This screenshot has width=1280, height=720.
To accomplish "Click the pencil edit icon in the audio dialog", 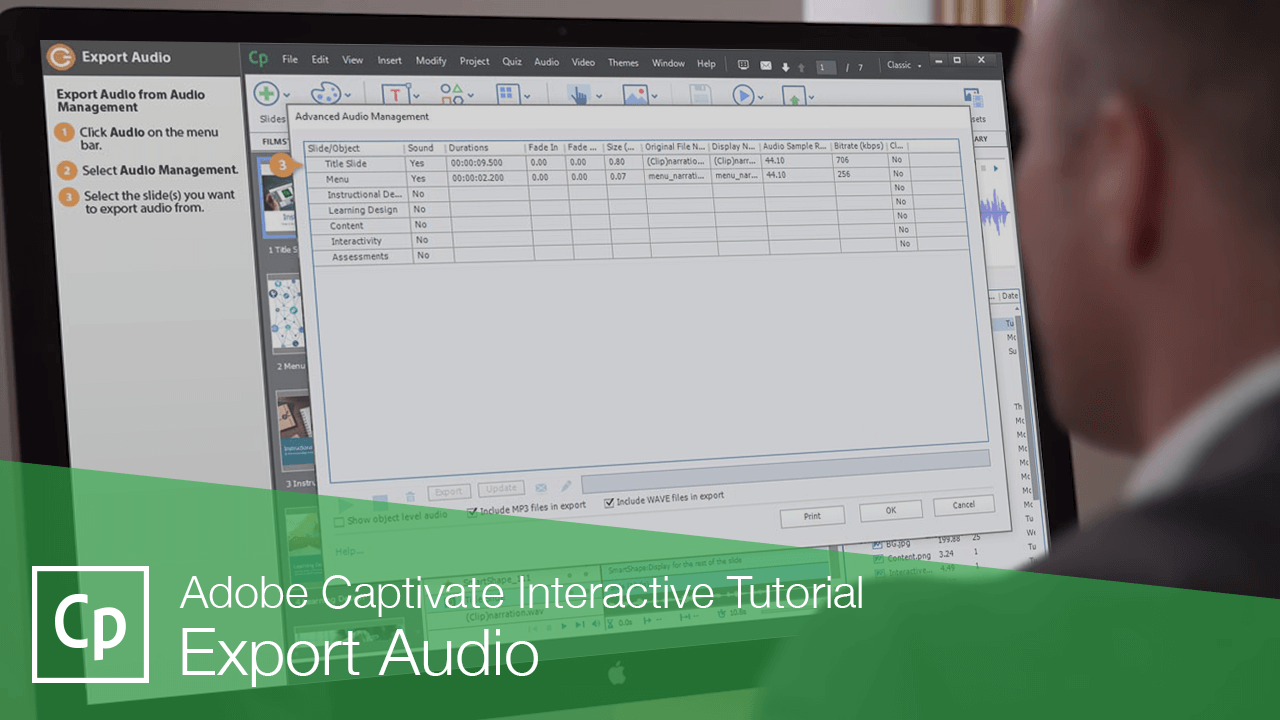I will (x=565, y=485).
